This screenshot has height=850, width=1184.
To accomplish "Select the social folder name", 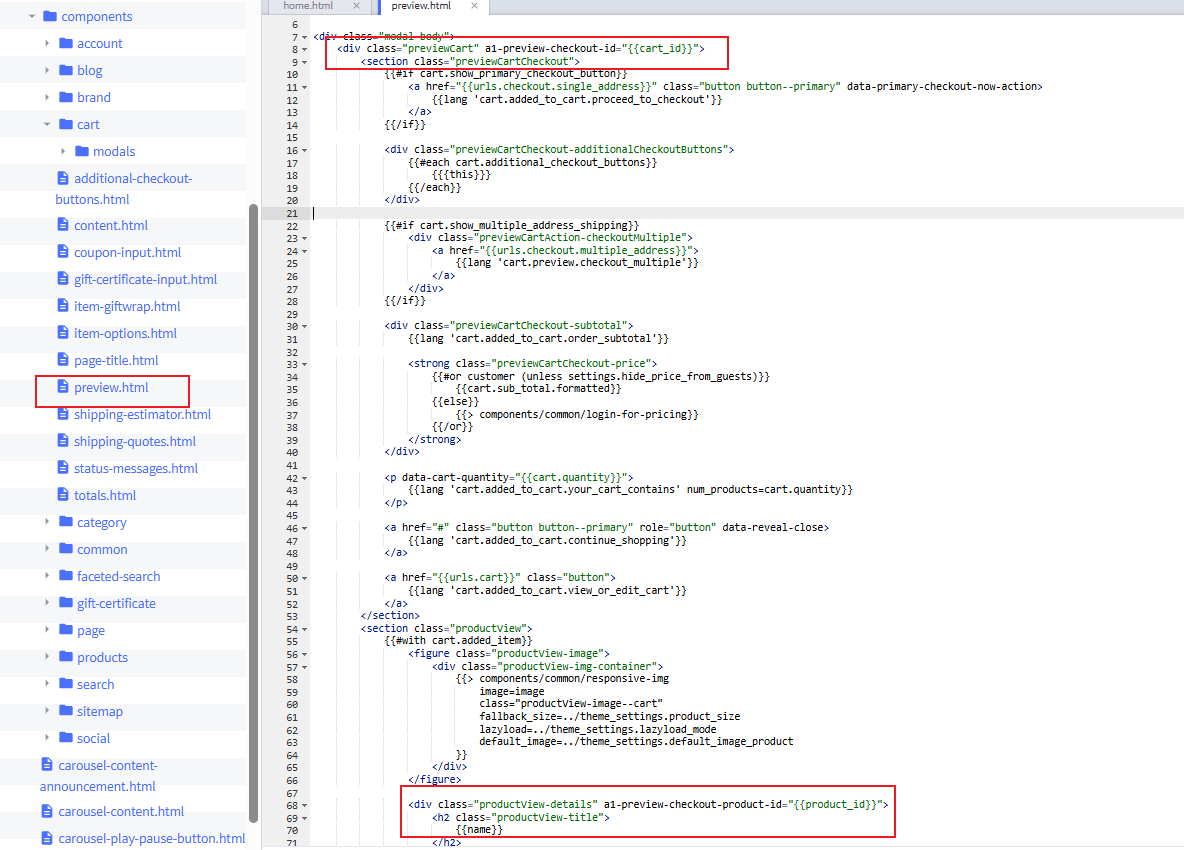I will [94, 738].
